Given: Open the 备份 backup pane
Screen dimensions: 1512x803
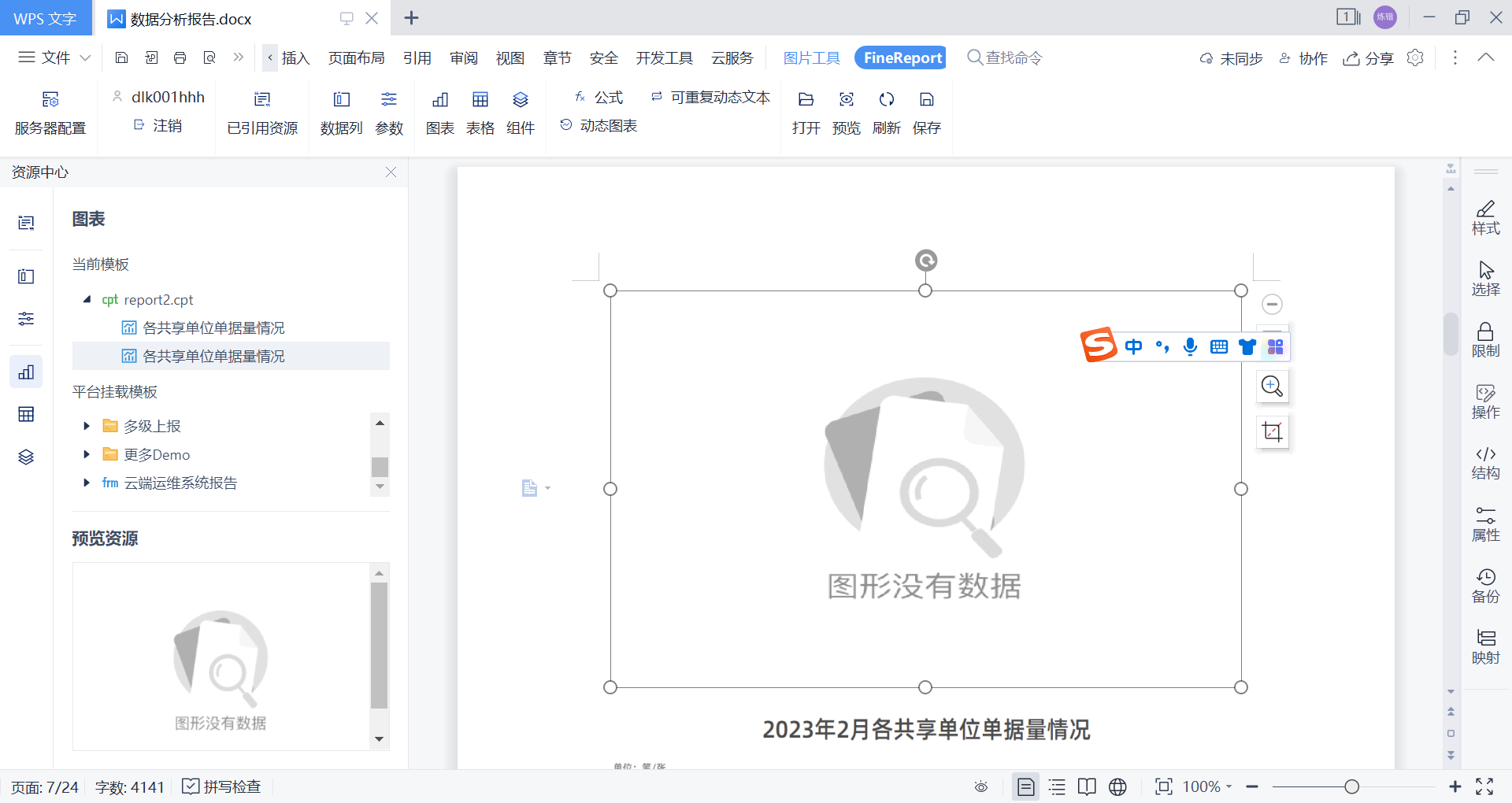Looking at the screenshot, I should (x=1486, y=587).
